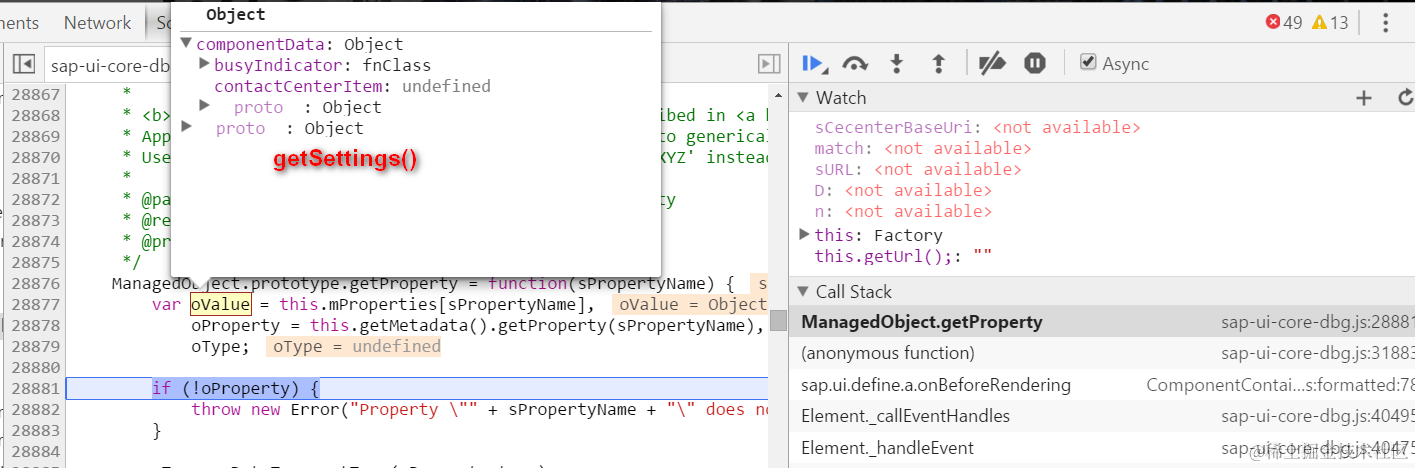
Task: Select the (anonymous function) call frame
Action: pyautogui.click(x=1102, y=353)
